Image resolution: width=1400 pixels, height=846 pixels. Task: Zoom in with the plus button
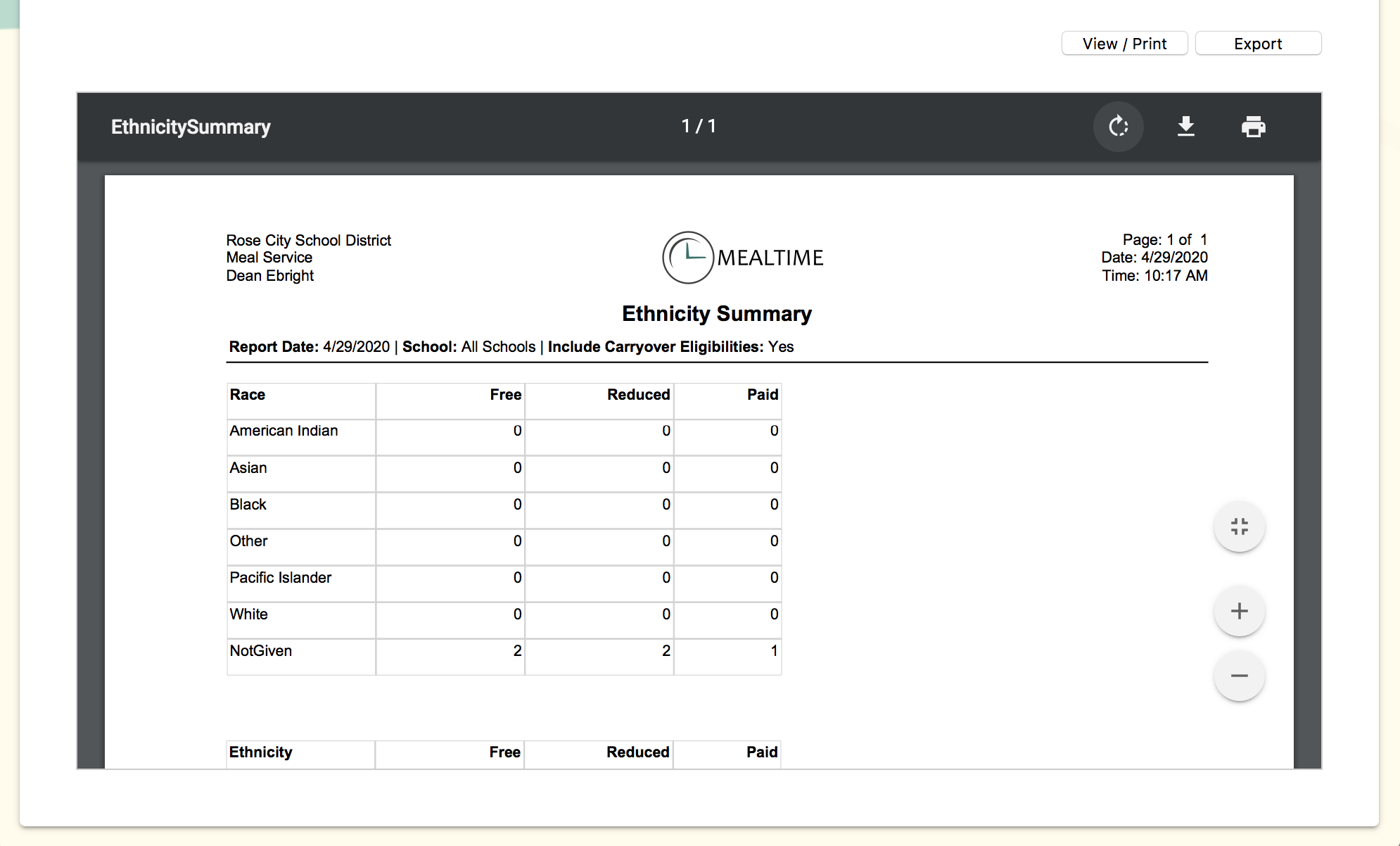[x=1239, y=611]
